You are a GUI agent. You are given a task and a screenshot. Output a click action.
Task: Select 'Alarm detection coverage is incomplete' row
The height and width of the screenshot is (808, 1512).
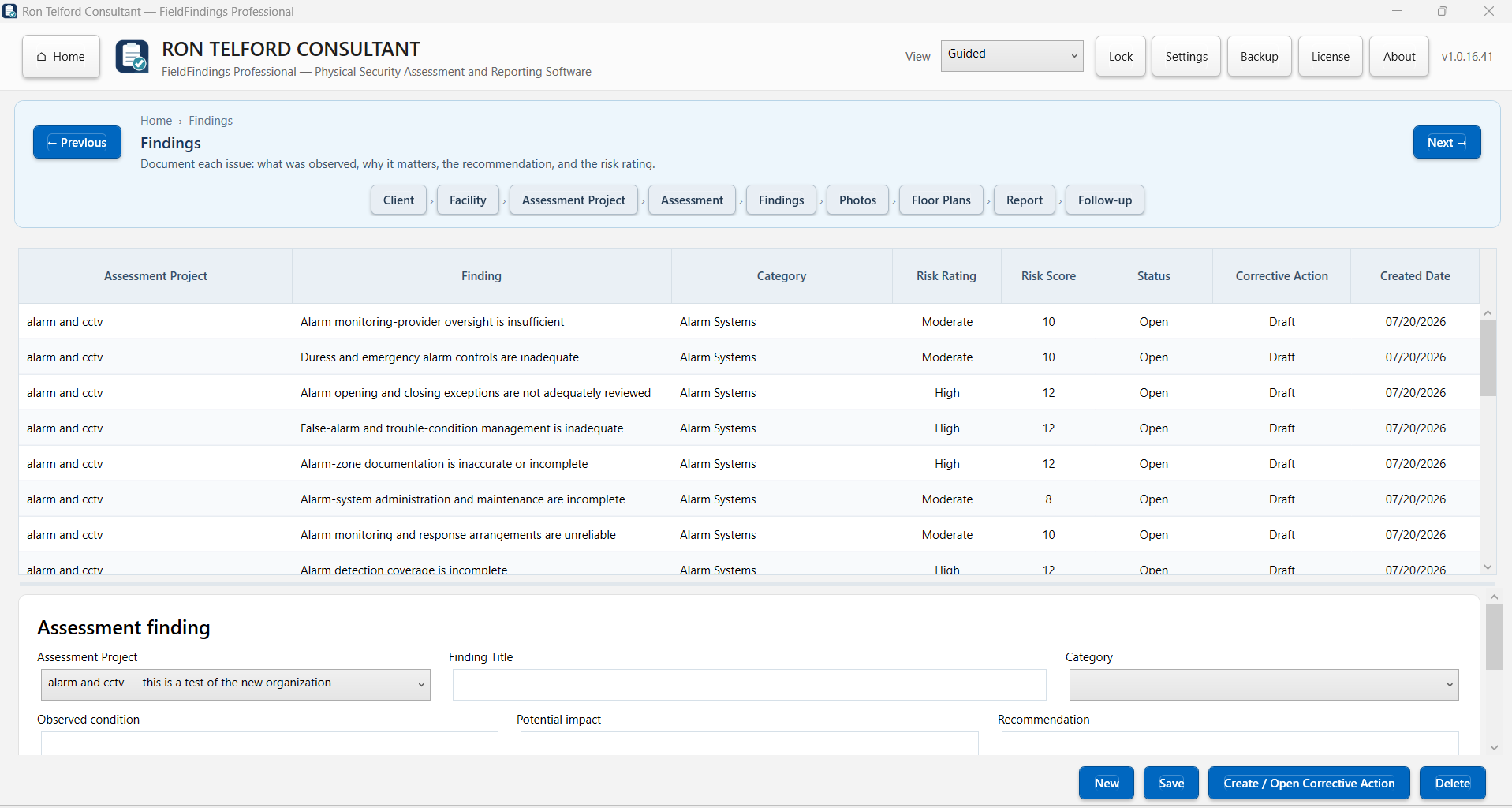[749, 564]
